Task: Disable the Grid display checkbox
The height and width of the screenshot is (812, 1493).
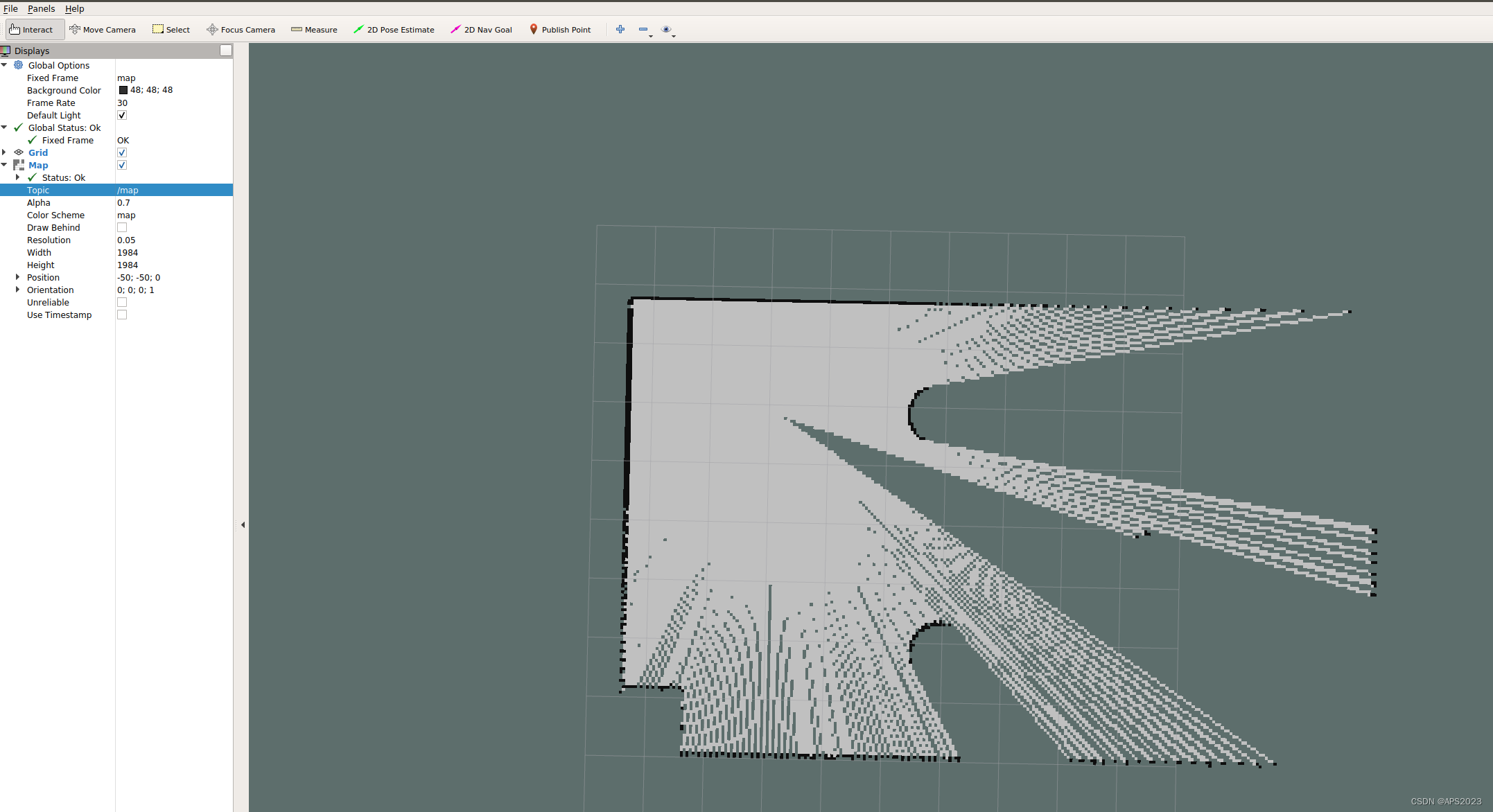Action: point(122,152)
